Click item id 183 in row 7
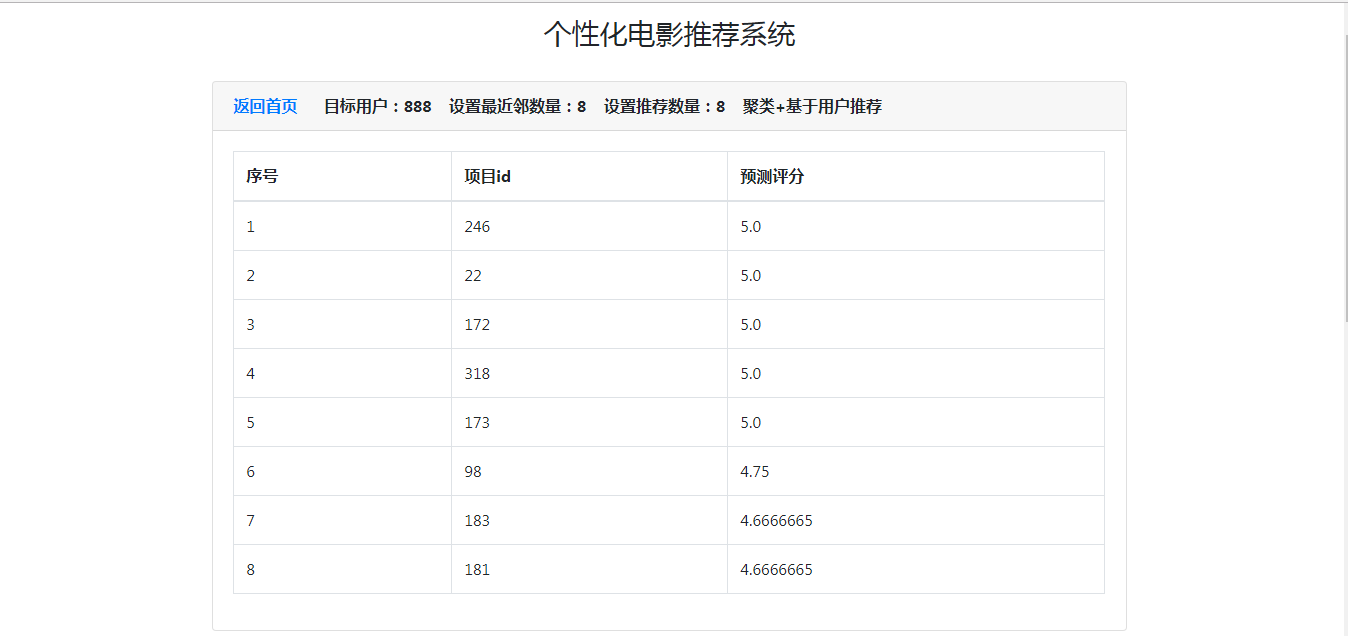The height and width of the screenshot is (636, 1348). click(x=477, y=520)
